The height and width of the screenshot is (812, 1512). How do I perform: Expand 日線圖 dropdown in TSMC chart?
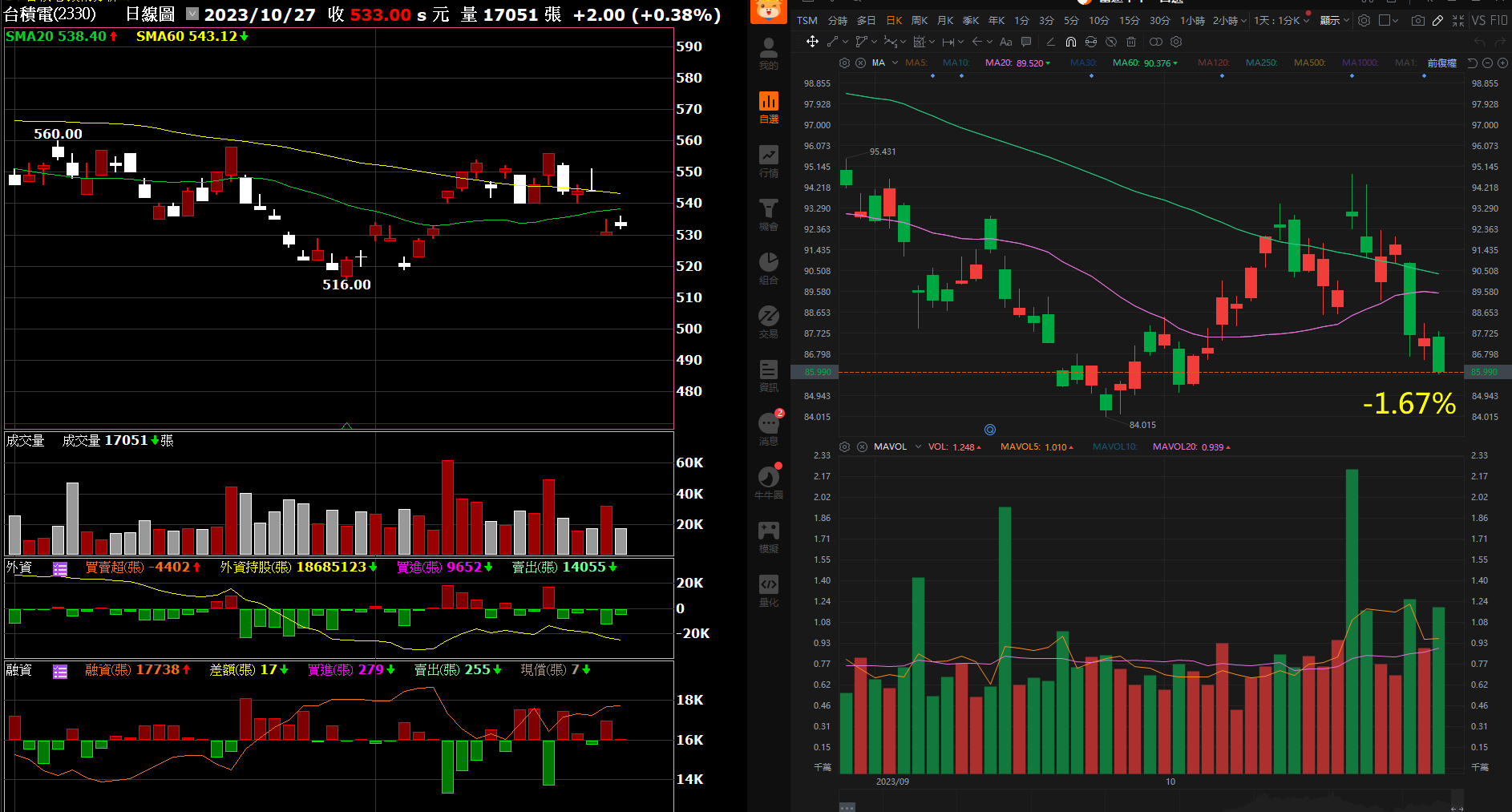[x=192, y=14]
